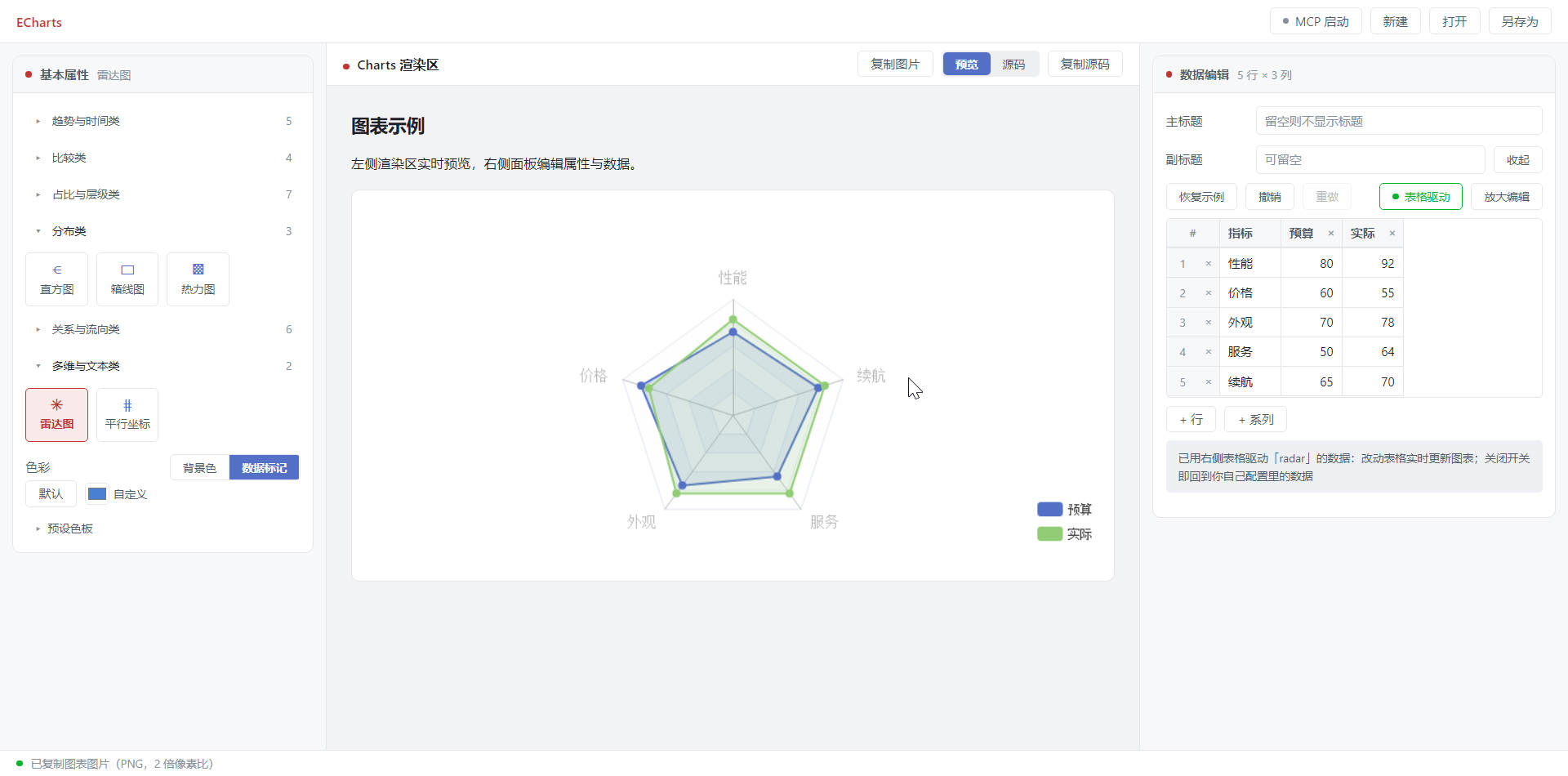Remove row 5 续航 using its × icon

[x=1209, y=382]
